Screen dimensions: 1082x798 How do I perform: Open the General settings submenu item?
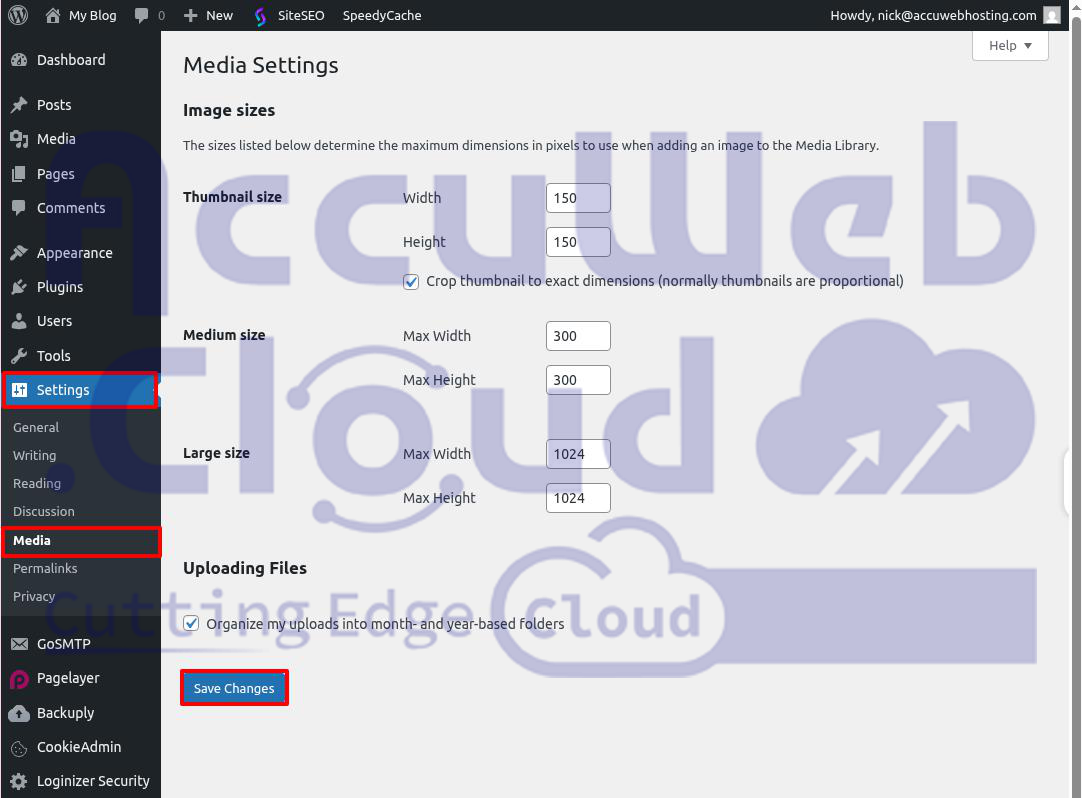(36, 427)
